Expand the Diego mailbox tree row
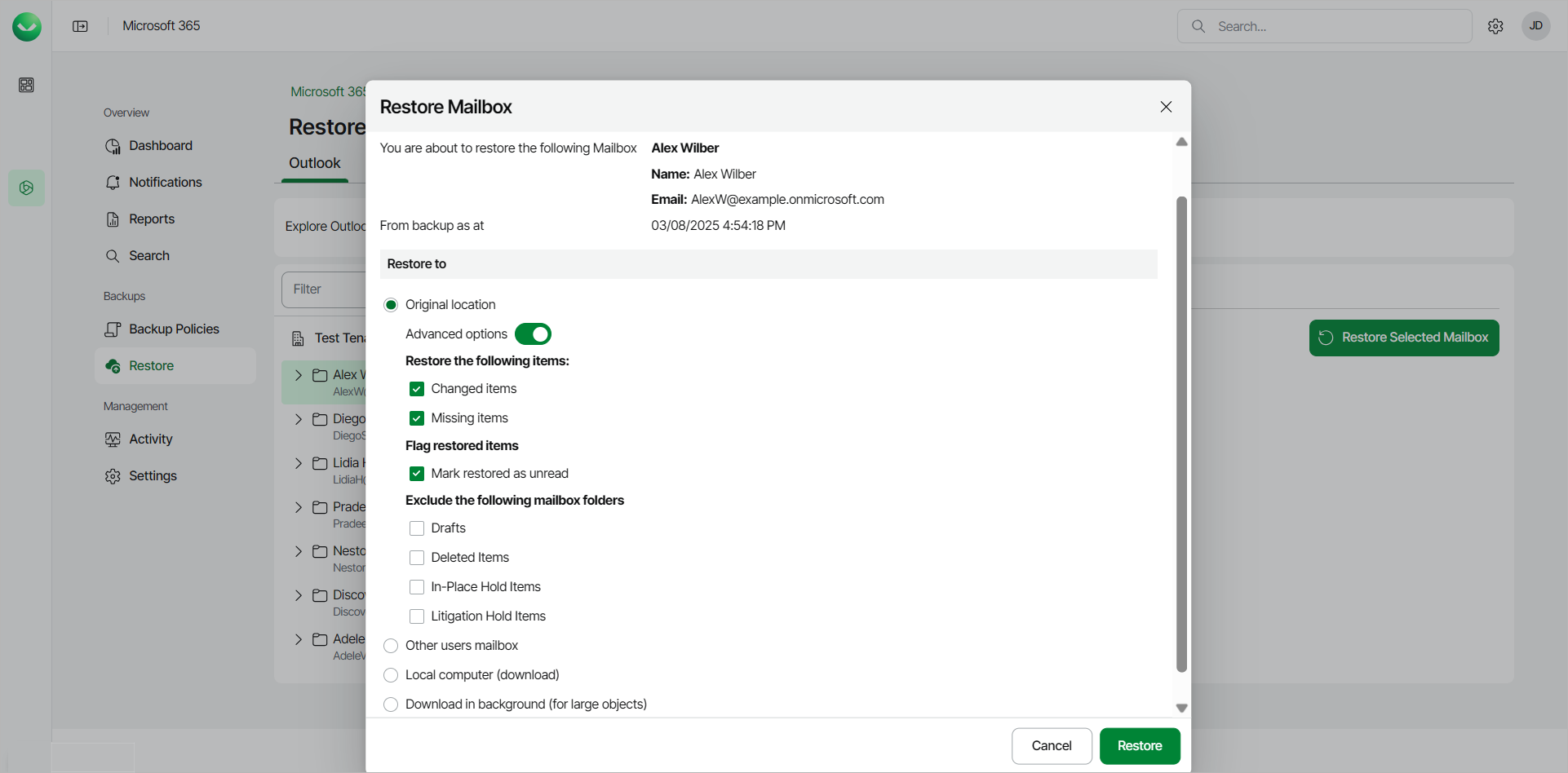This screenshot has width=1568, height=773. coord(299,419)
